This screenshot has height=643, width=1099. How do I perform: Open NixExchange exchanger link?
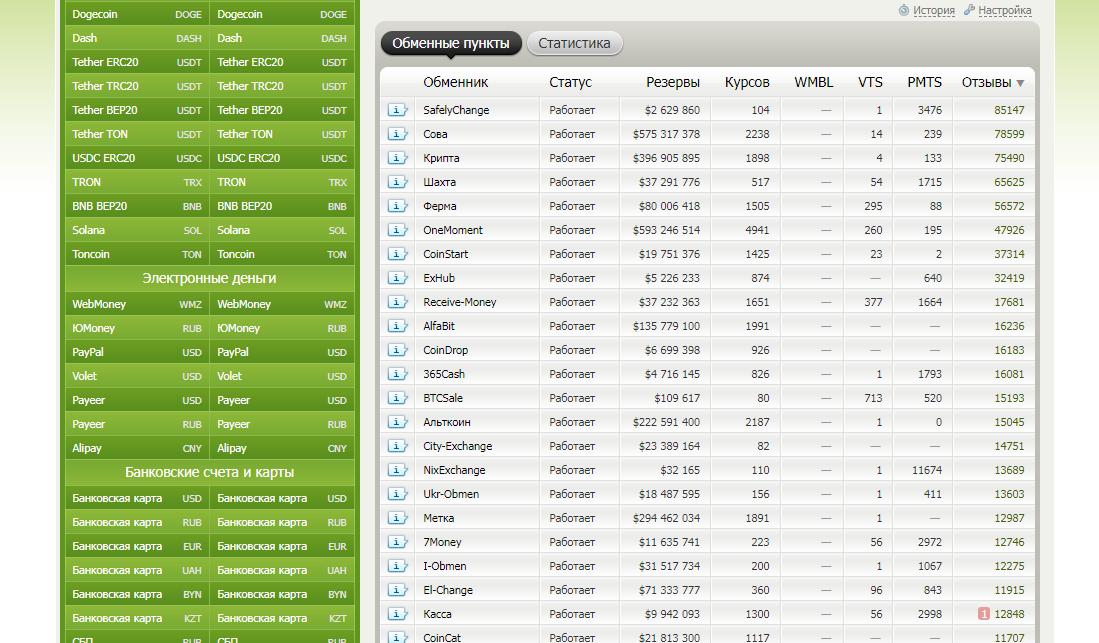tap(454, 470)
